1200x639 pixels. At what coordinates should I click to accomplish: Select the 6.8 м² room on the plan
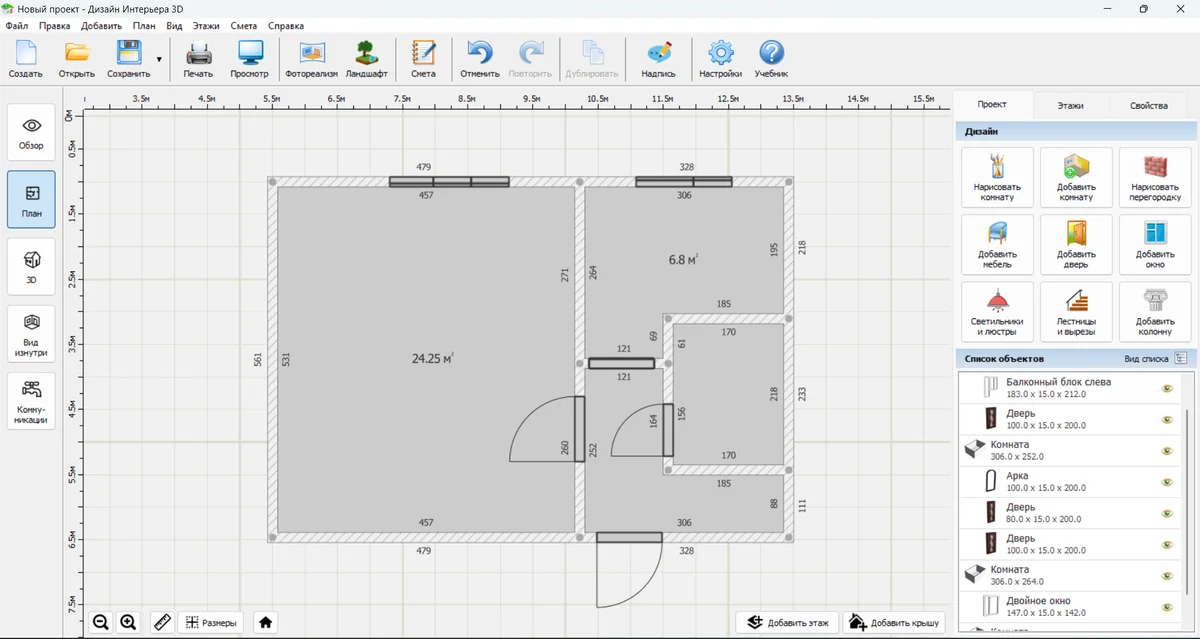(x=683, y=259)
